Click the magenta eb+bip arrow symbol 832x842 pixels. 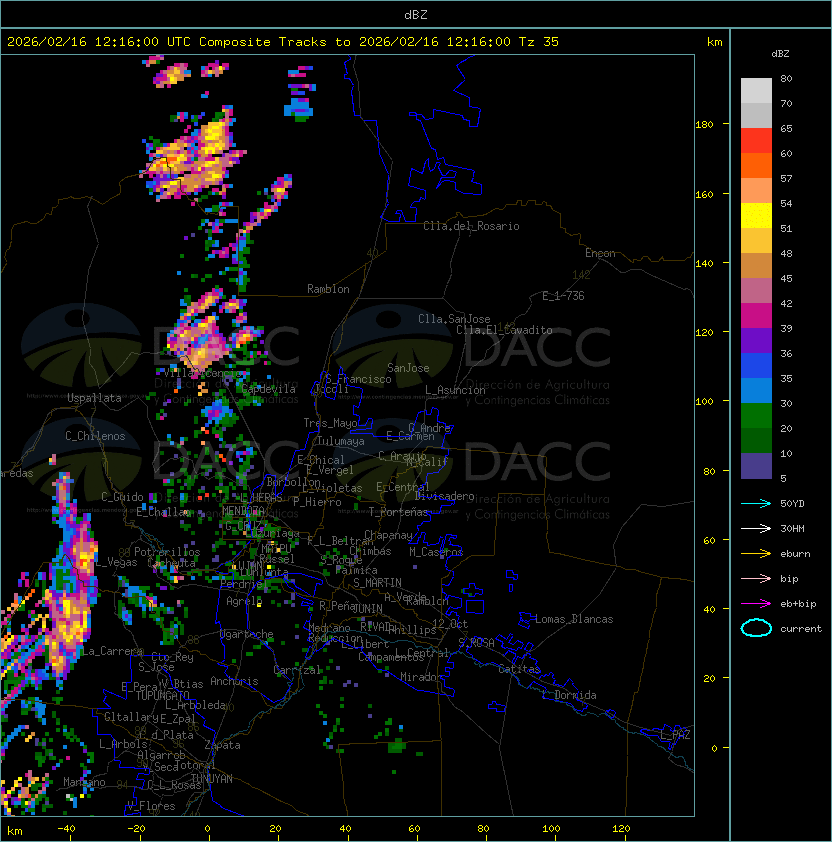pos(756,604)
